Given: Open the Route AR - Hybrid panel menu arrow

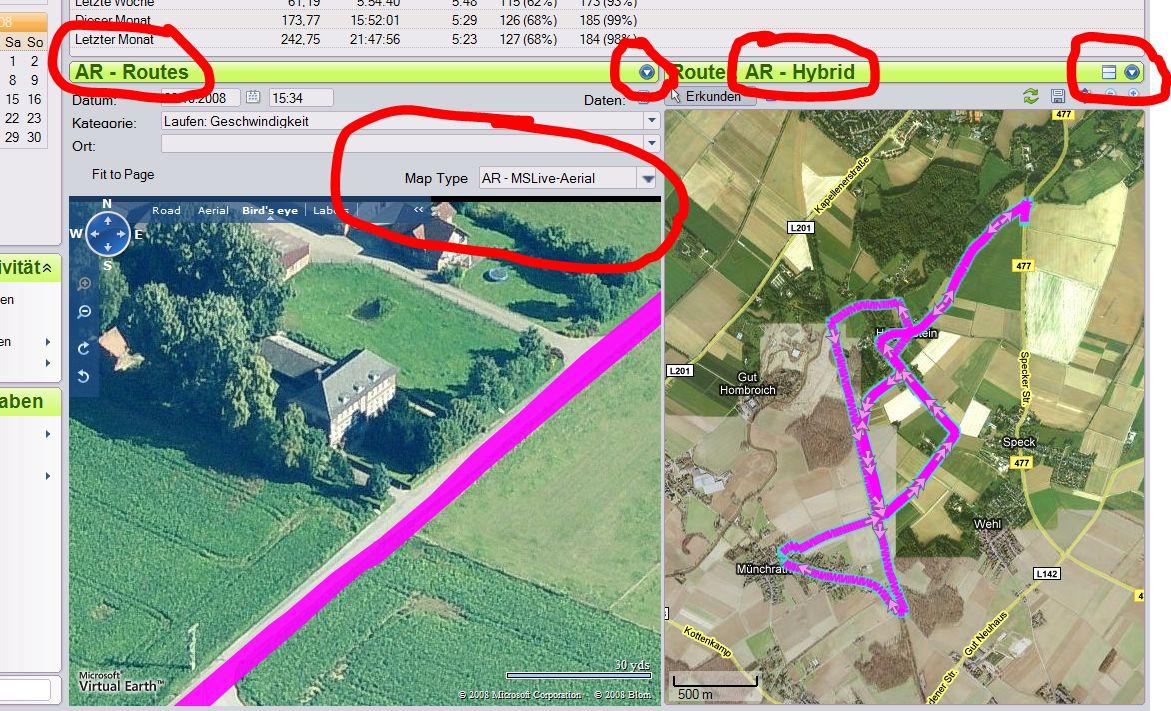Looking at the screenshot, I should (1132, 72).
